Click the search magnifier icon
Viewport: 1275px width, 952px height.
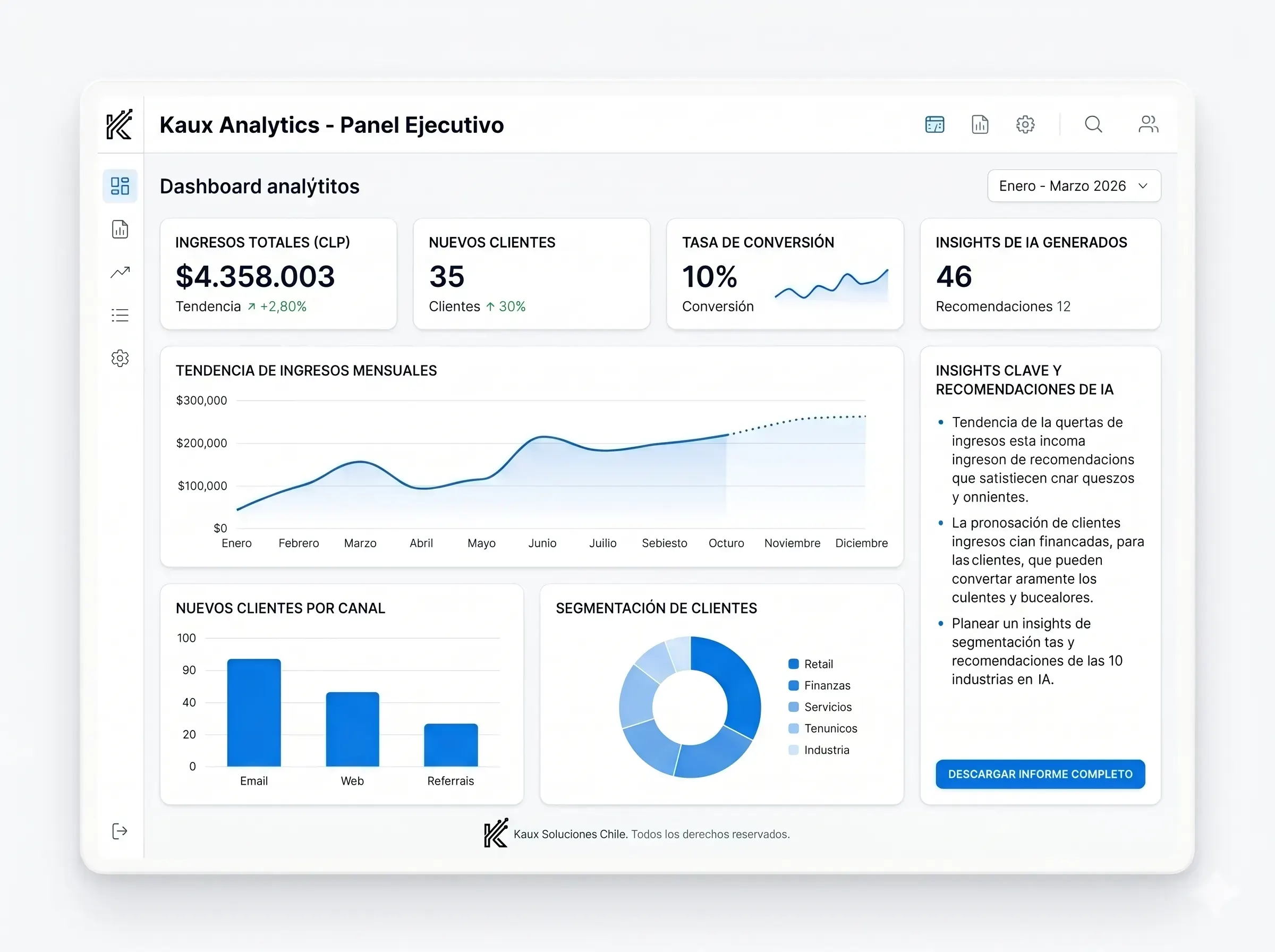pos(1093,124)
